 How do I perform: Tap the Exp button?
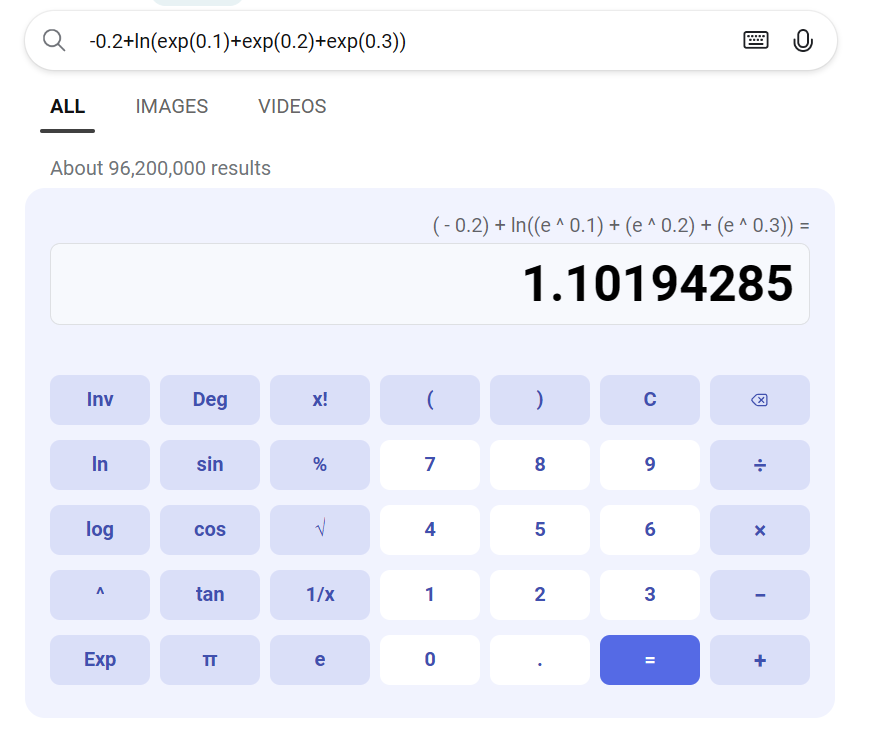pos(100,660)
